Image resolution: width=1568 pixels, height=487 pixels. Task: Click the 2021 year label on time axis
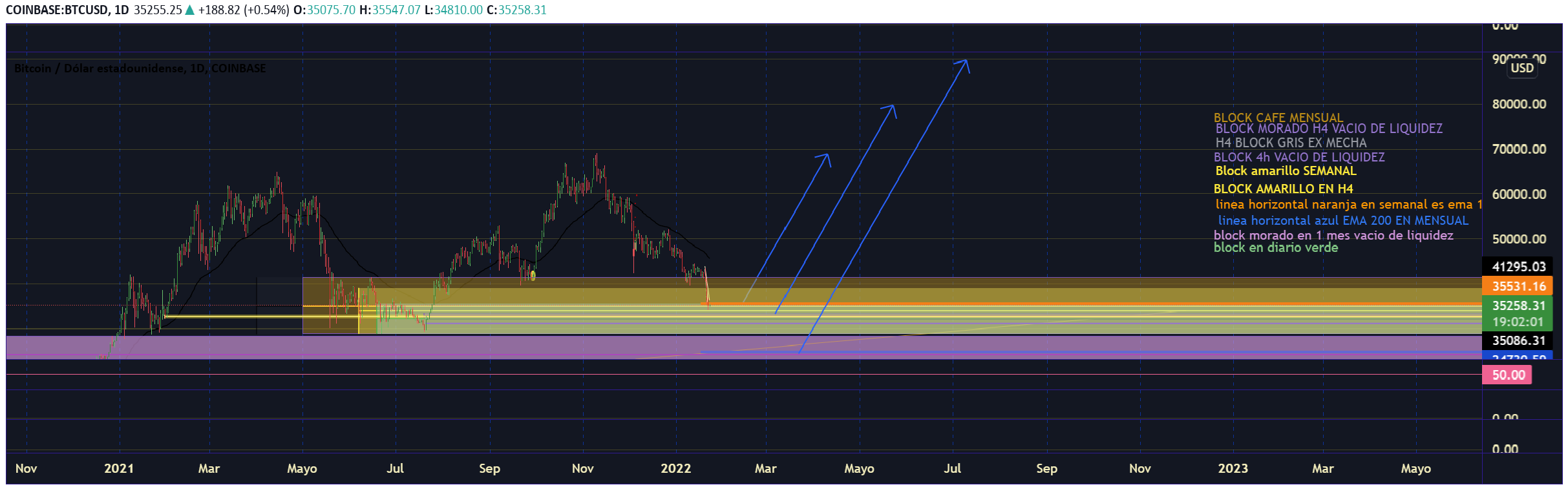119,469
